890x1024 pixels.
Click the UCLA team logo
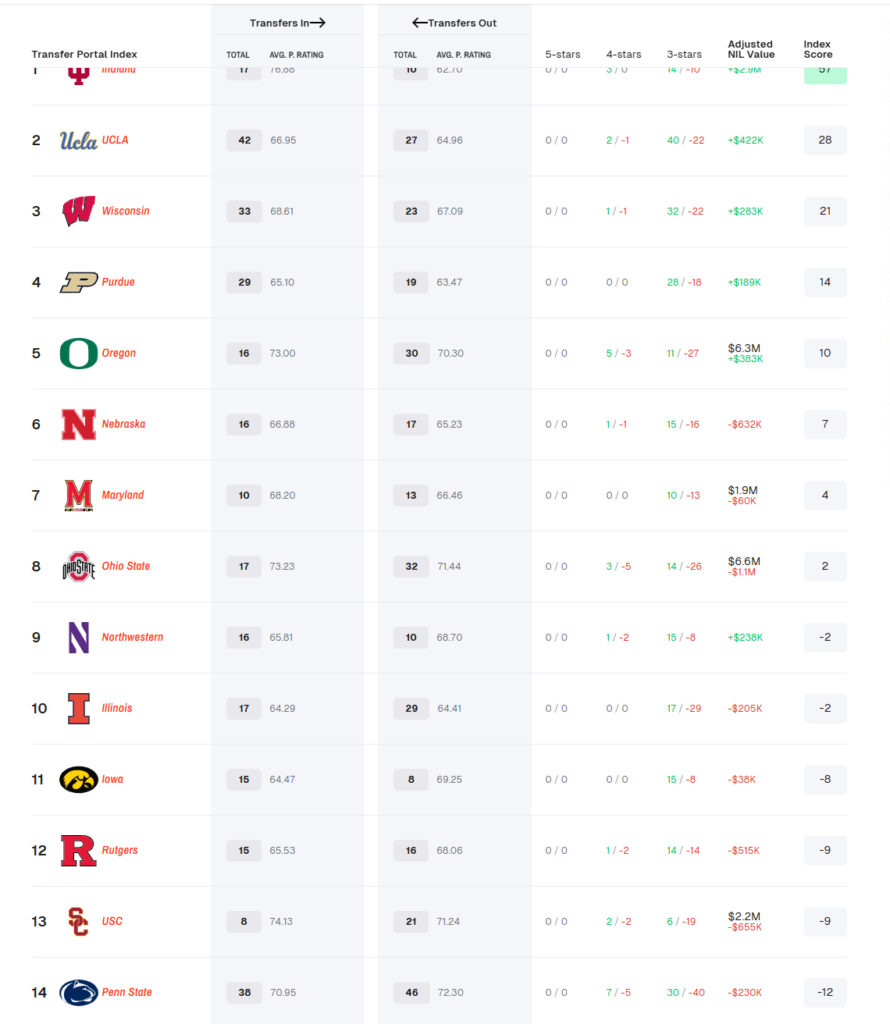(x=78, y=140)
